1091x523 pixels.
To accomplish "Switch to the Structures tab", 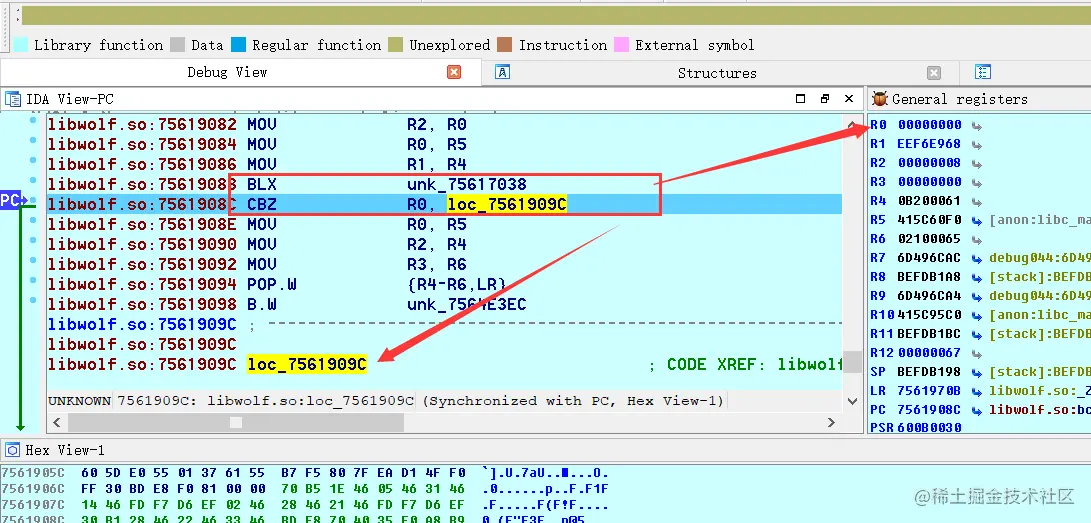I will pyautogui.click(x=717, y=73).
